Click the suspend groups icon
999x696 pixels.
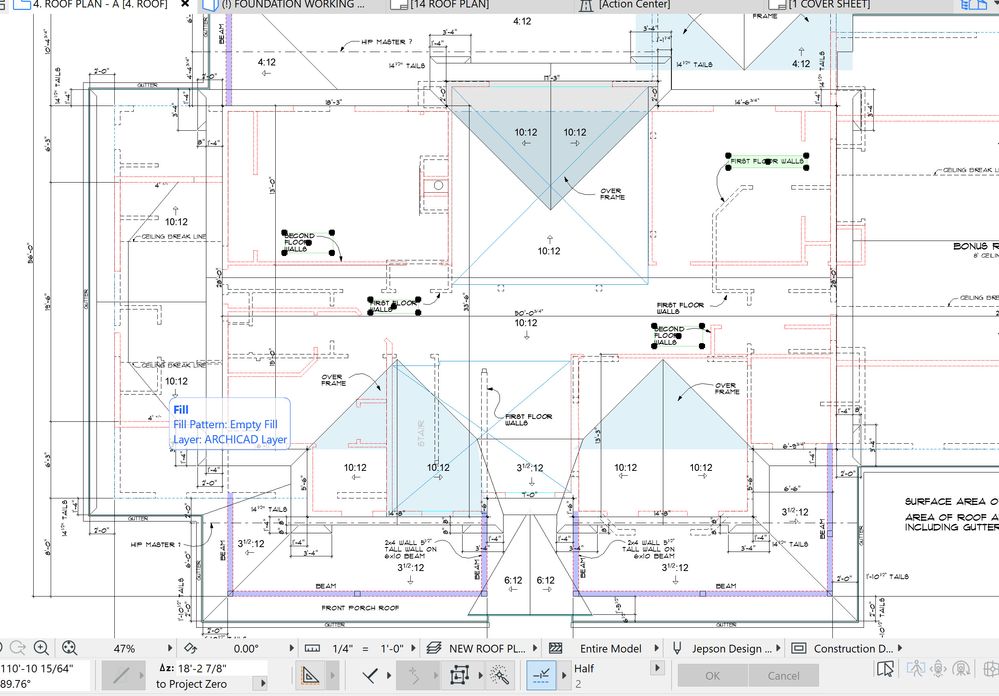click(459, 676)
